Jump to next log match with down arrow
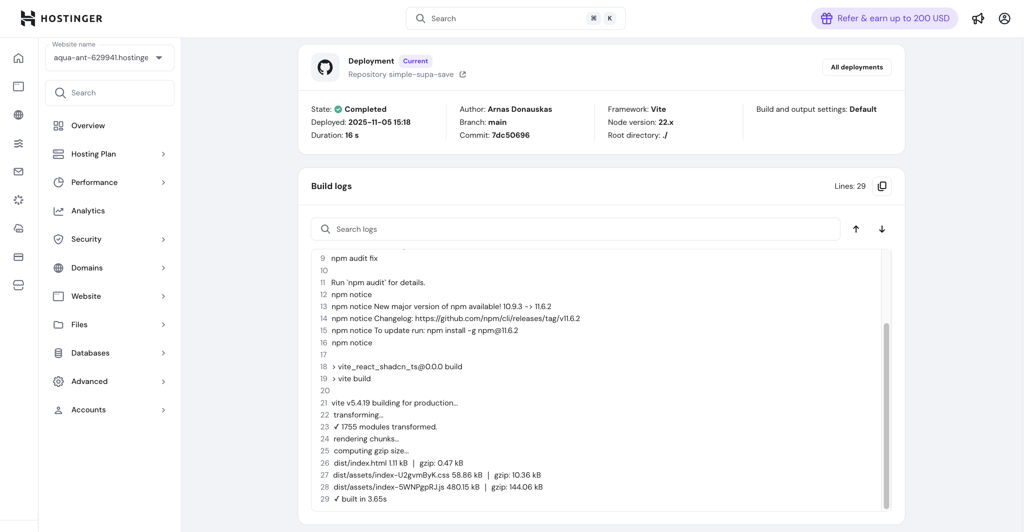 pos(882,229)
